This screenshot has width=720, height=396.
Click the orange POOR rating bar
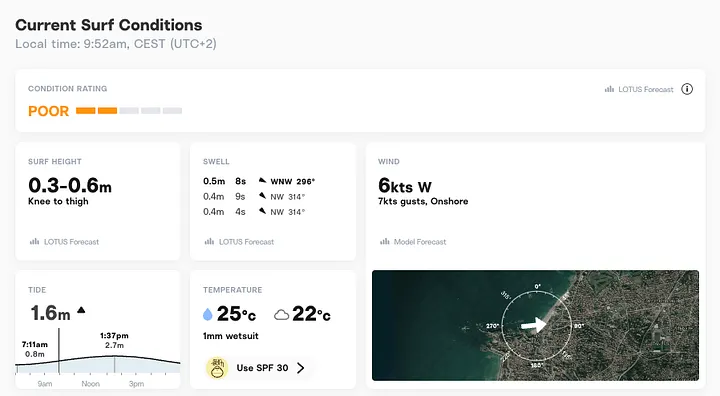click(96, 111)
